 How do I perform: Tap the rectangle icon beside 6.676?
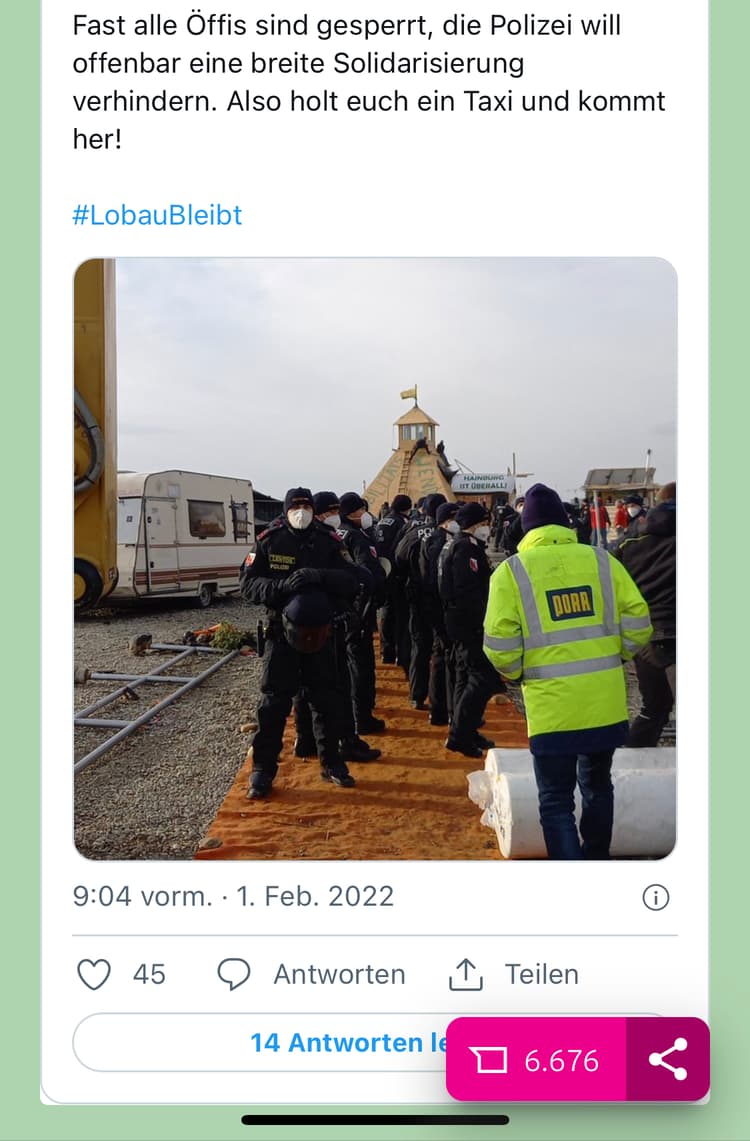[x=491, y=1060]
